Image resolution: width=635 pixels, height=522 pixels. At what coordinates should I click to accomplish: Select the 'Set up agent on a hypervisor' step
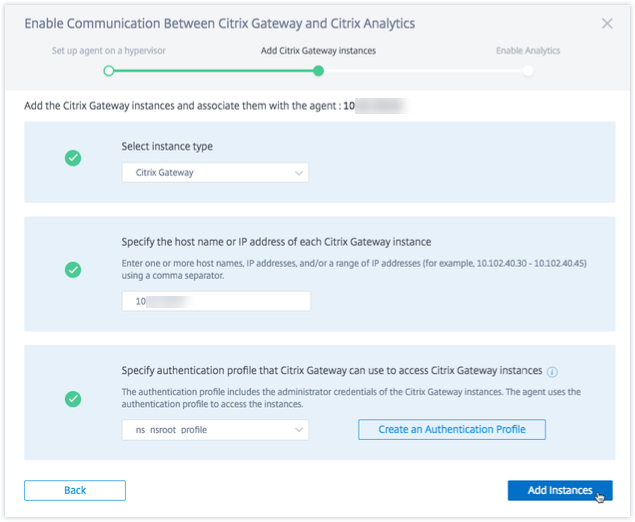[108, 50]
